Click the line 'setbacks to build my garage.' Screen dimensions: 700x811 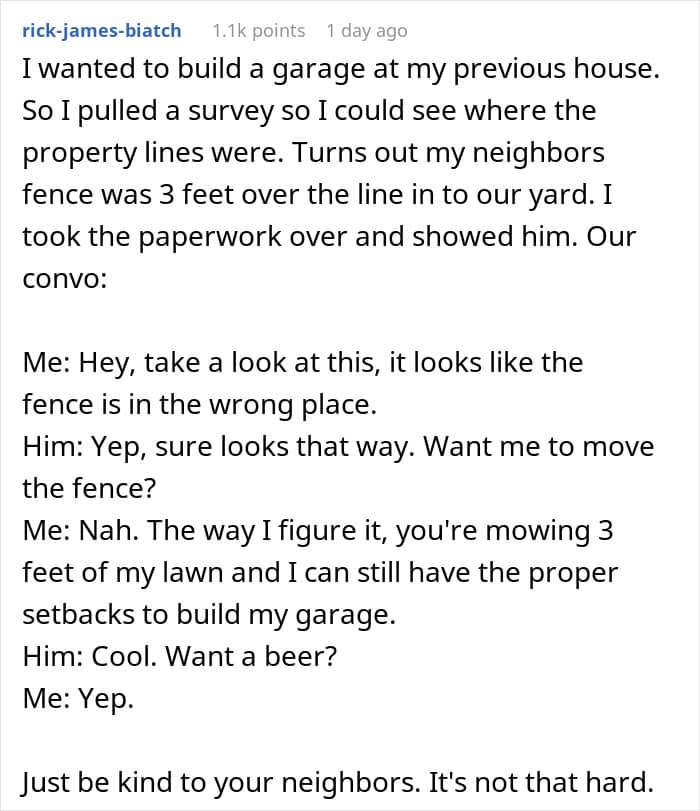(x=209, y=615)
